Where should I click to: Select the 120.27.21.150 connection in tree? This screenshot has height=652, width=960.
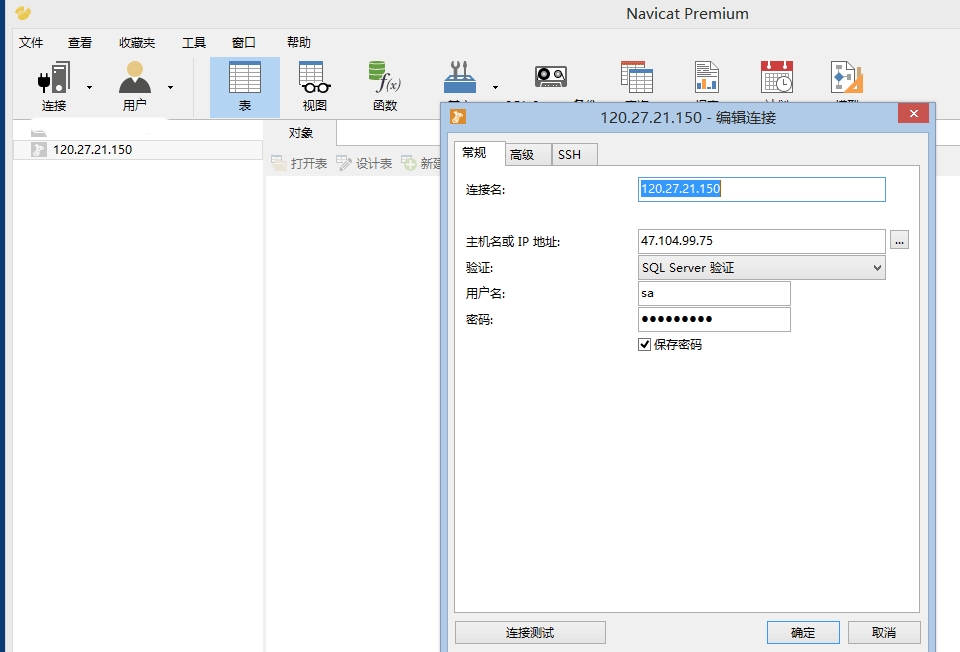(x=92, y=150)
